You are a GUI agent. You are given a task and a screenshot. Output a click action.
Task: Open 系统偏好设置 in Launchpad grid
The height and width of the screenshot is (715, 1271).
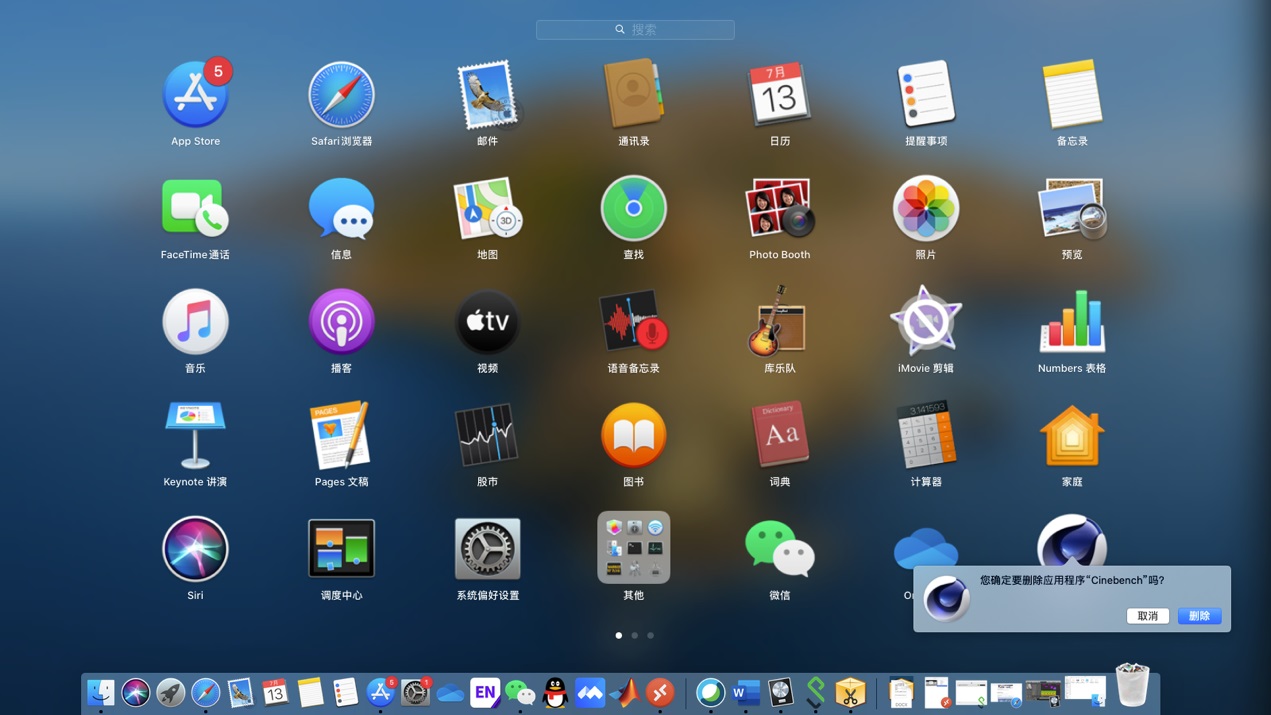[487, 549]
